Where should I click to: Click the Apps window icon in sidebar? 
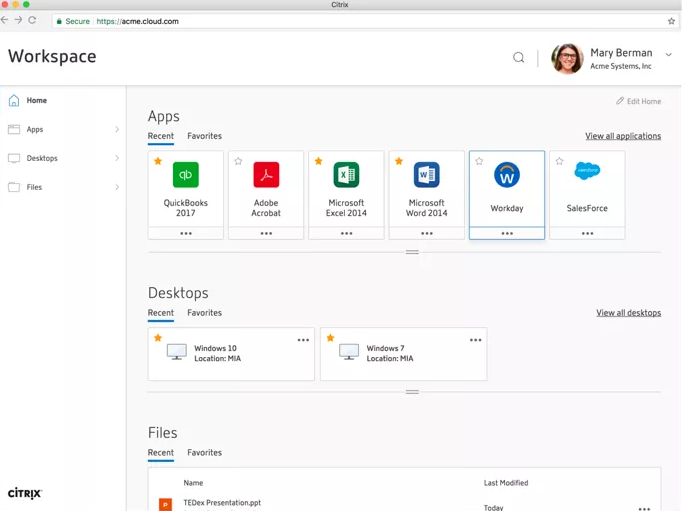pos(14,129)
